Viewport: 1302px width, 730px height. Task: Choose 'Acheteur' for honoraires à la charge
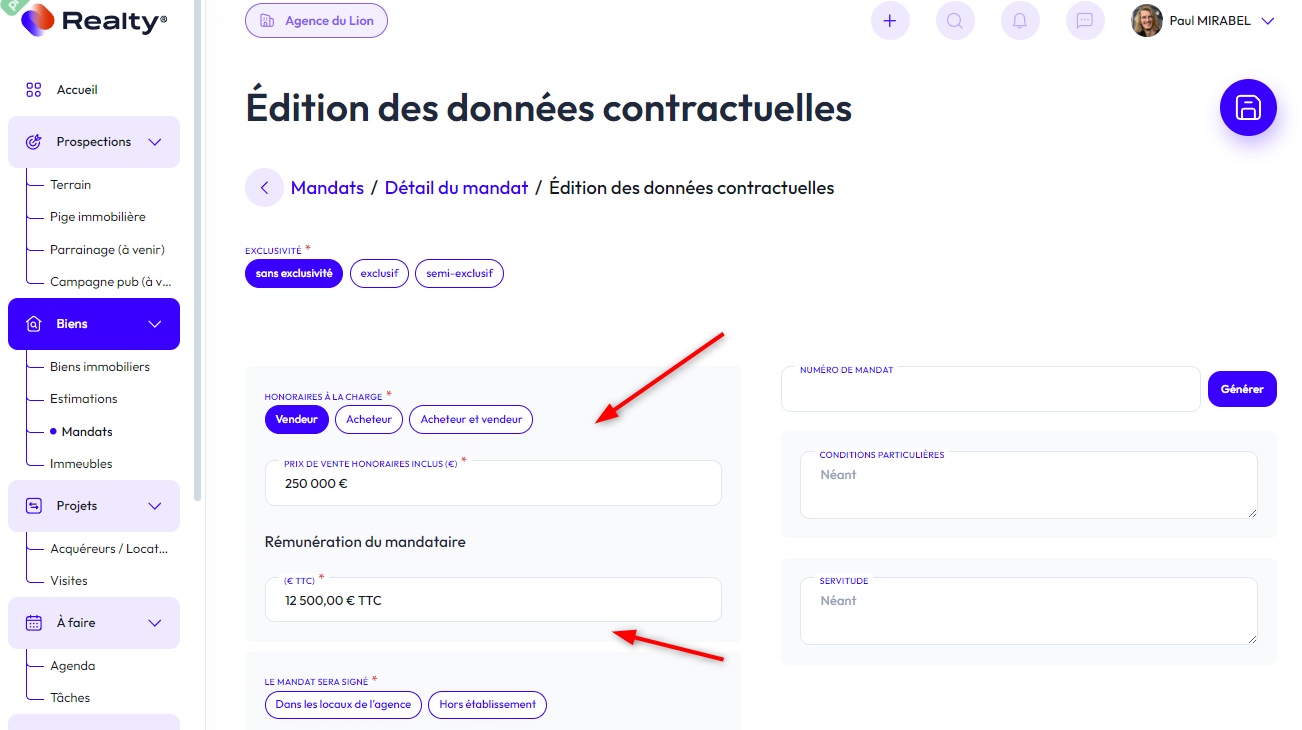pyautogui.click(x=368, y=420)
